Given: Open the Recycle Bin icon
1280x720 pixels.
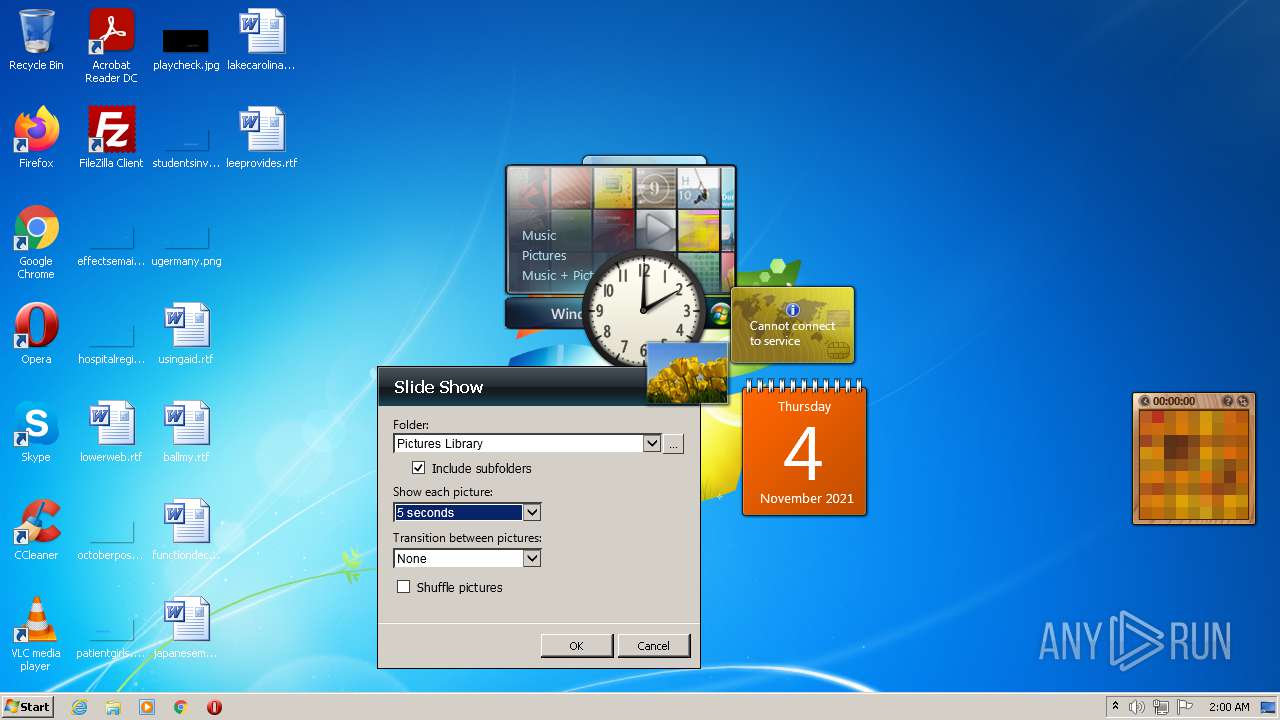Looking at the screenshot, I should pos(36,40).
